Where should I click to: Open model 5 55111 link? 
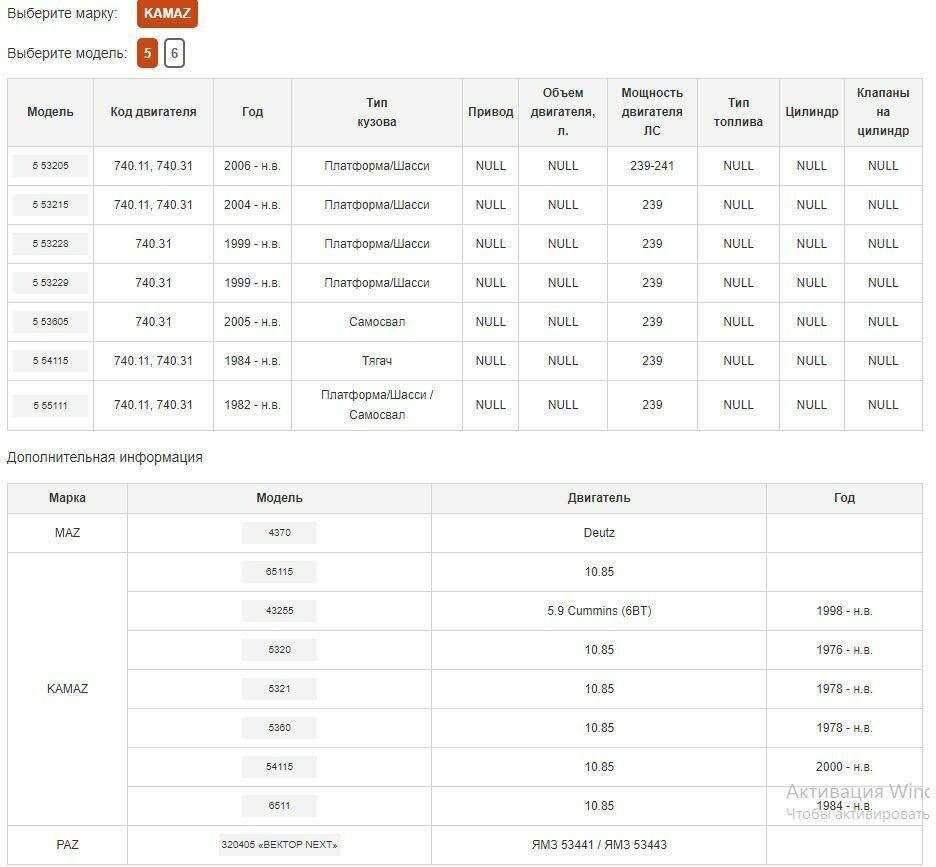coord(50,405)
